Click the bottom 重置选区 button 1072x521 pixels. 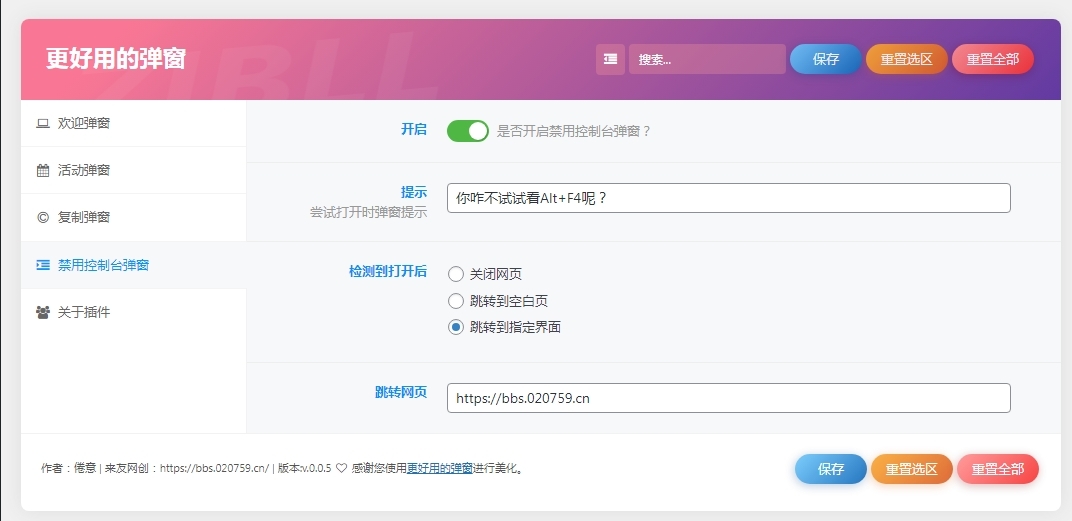[911, 469]
